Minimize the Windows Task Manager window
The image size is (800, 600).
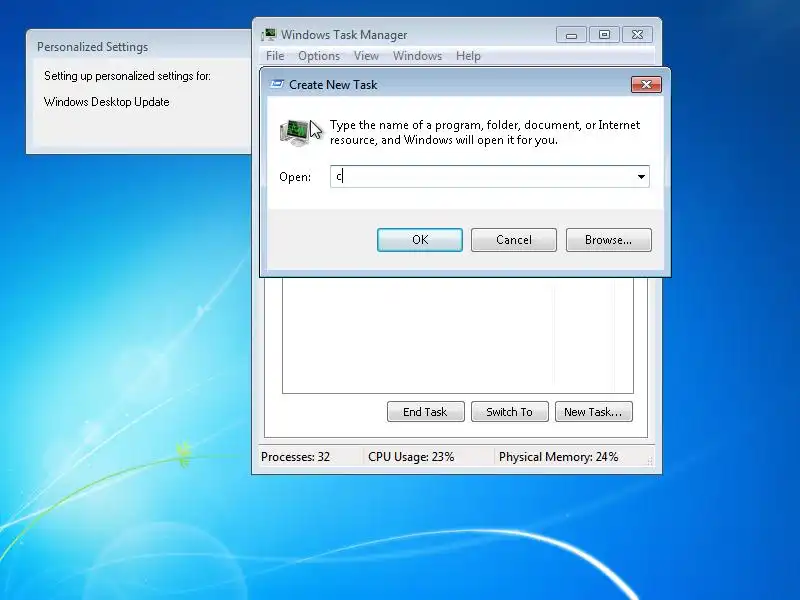tap(571, 35)
